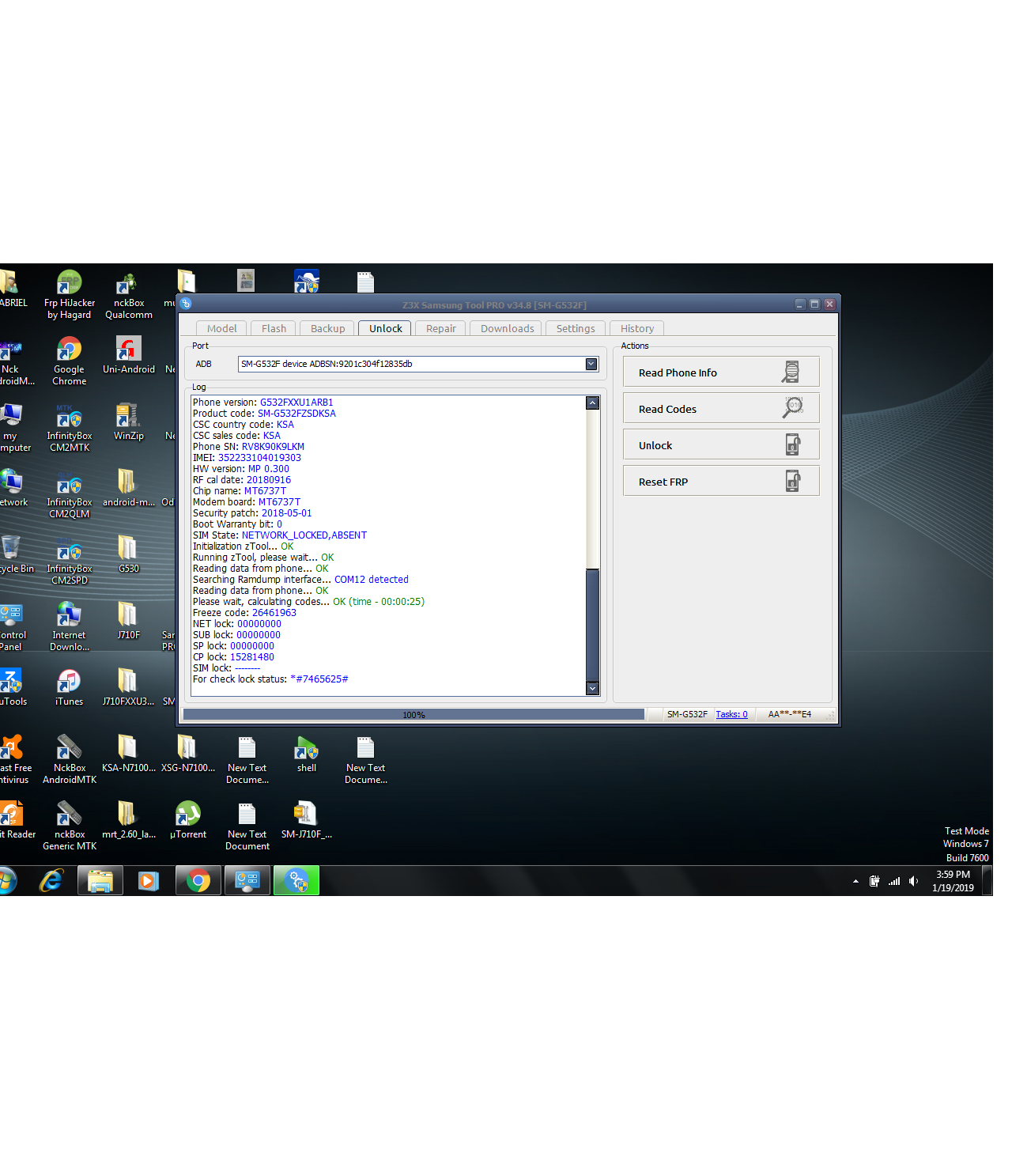
Task: Click the Freeze code line in log
Action: (244, 613)
